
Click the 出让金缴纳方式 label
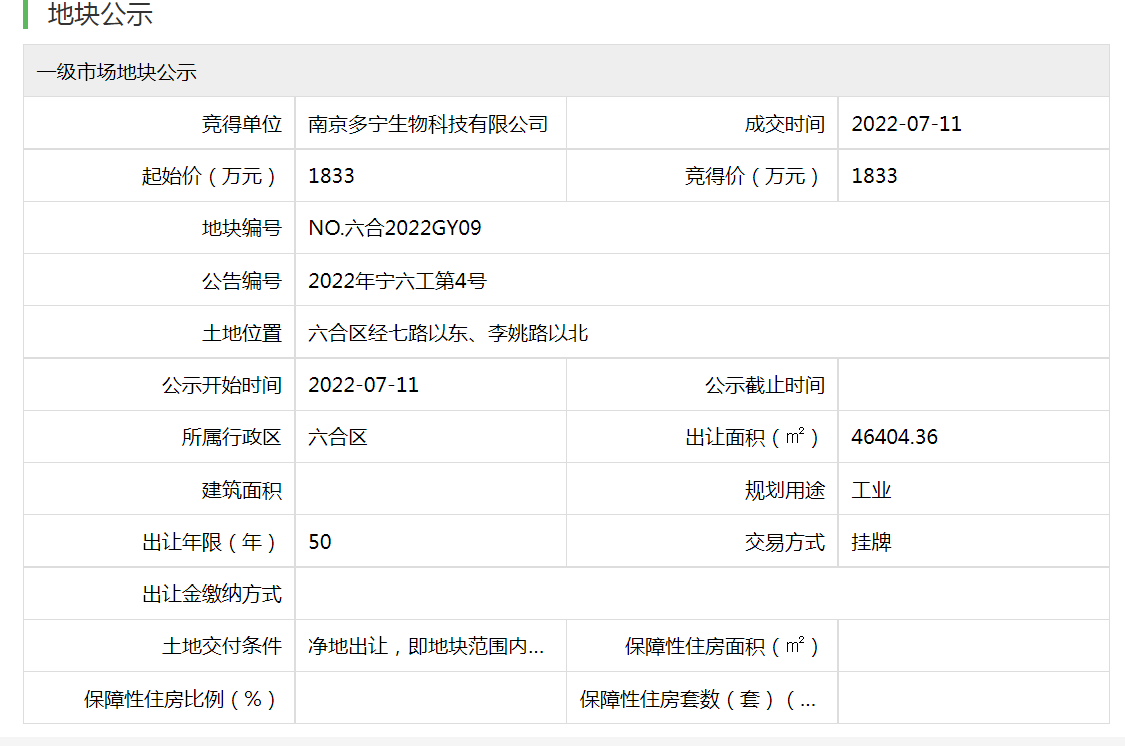click(211, 594)
